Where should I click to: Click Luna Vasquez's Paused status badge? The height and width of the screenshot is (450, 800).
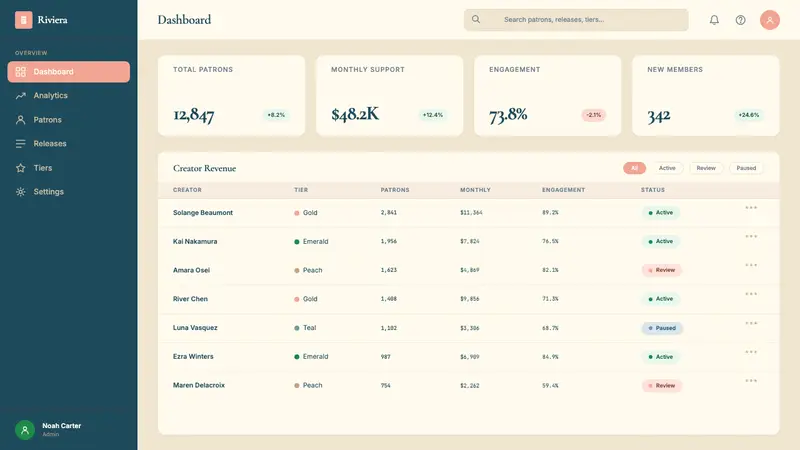click(x=662, y=328)
